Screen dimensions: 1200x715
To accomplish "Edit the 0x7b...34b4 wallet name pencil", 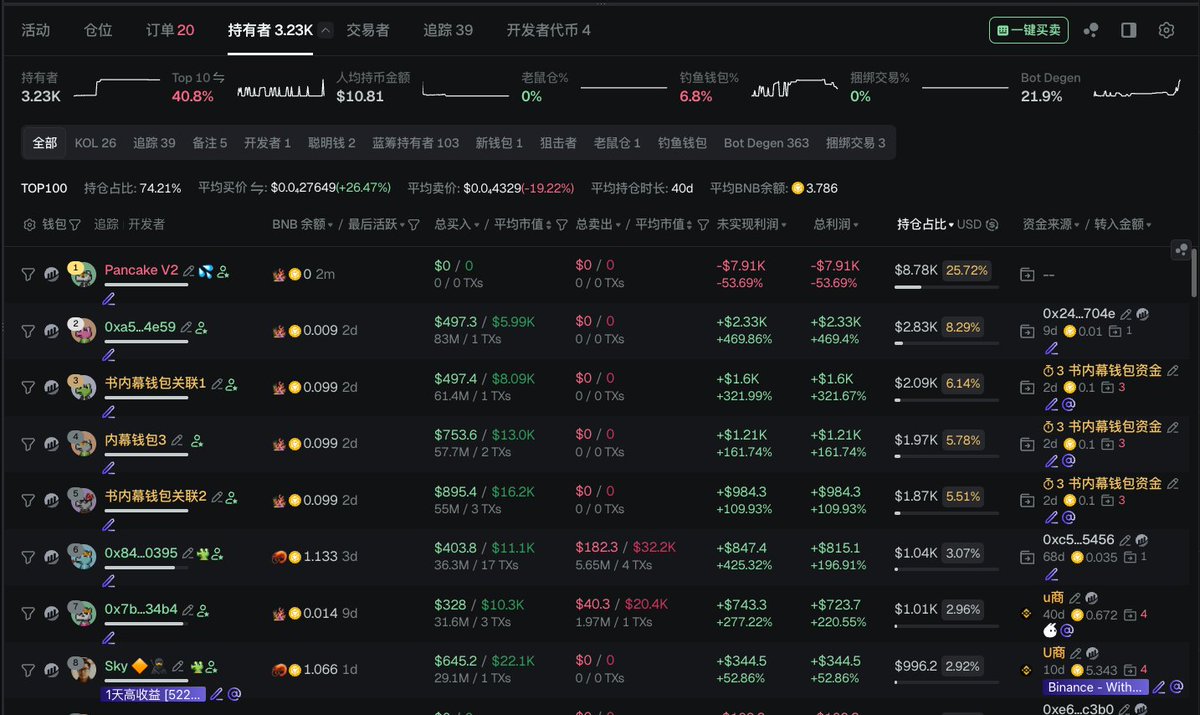I will pyautogui.click(x=187, y=610).
